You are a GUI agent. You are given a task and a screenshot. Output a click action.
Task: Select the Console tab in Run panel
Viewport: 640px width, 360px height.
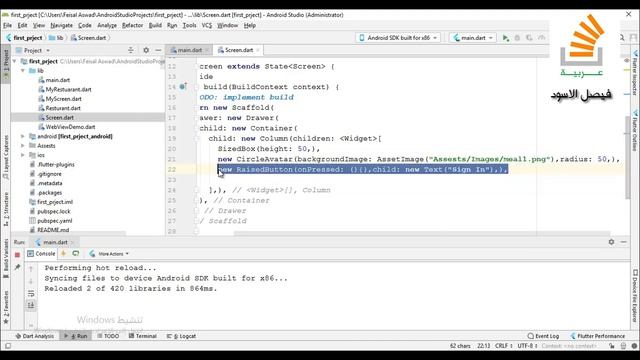pyautogui.click(x=41, y=253)
